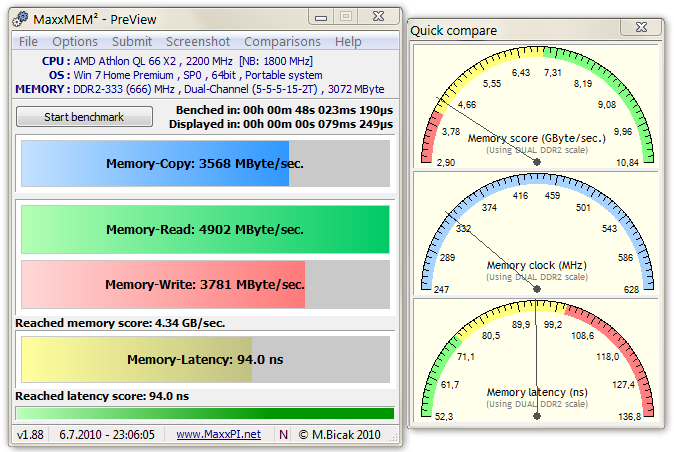This screenshot has width=674, height=452.
Task: Open the Submit menu
Action: [132, 41]
